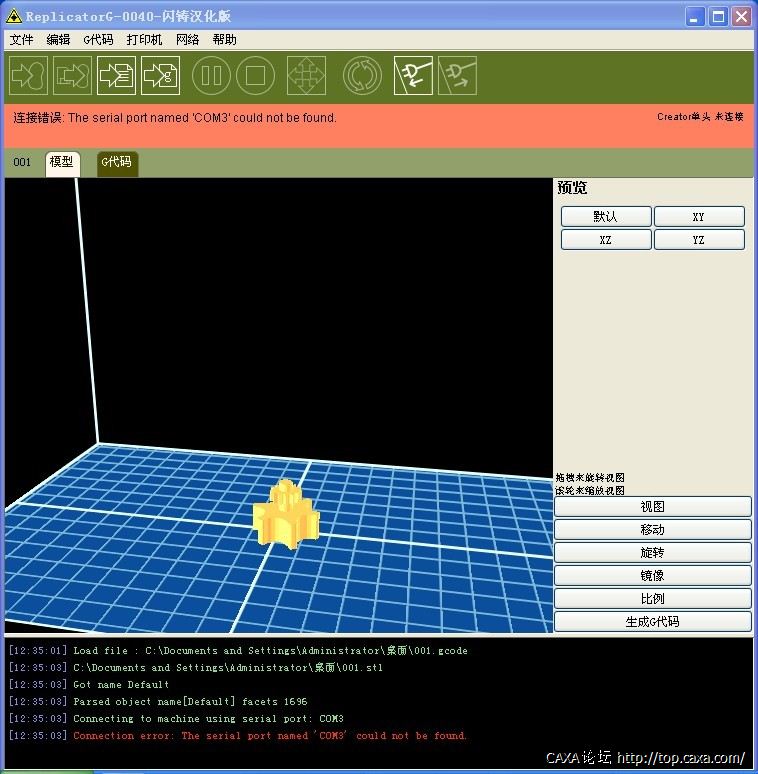Maximize the ReplicatorG window
758x774 pixels.
(x=718, y=17)
